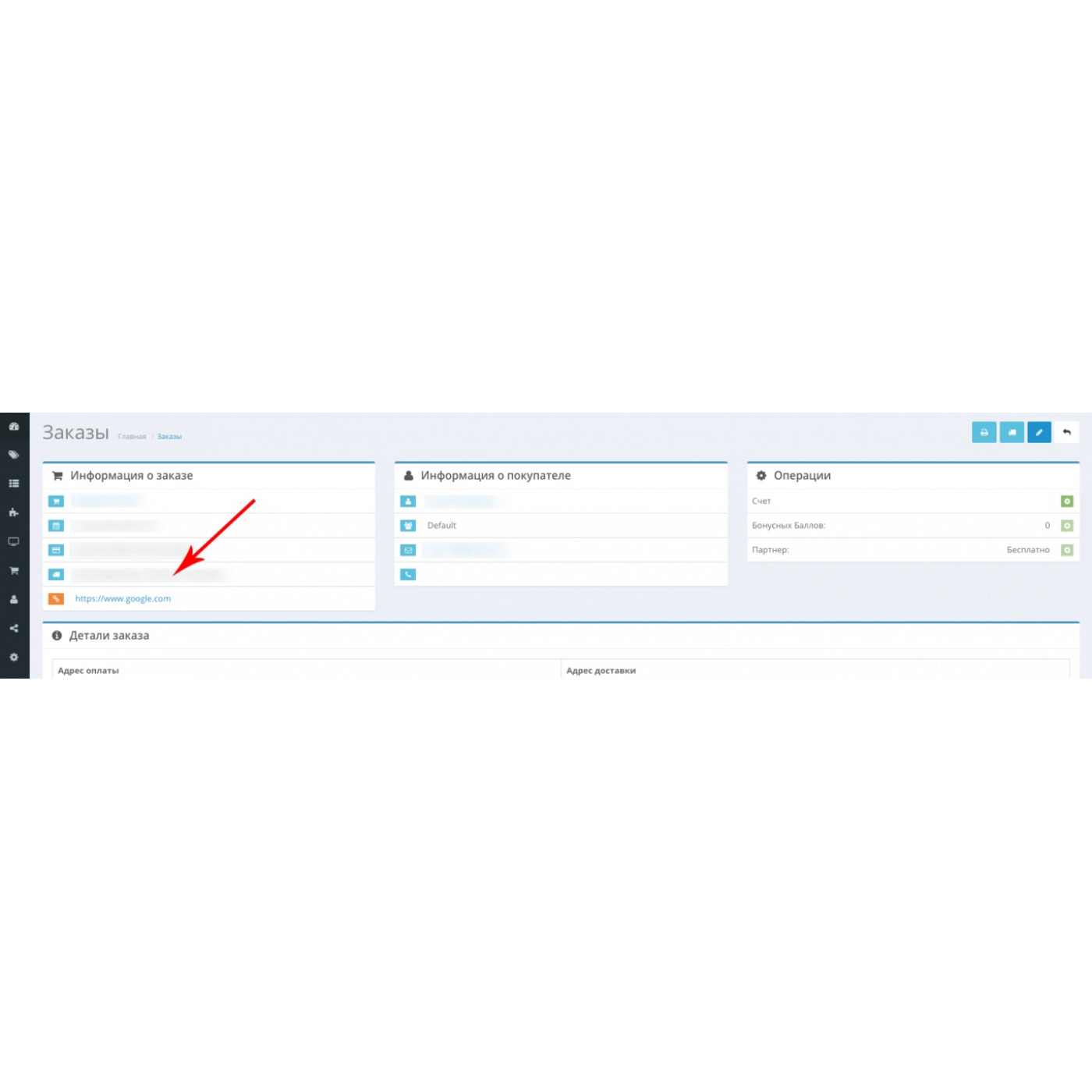Go back using the return arrow button
Screen dimensions: 1092x1092
pos(1067,432)
